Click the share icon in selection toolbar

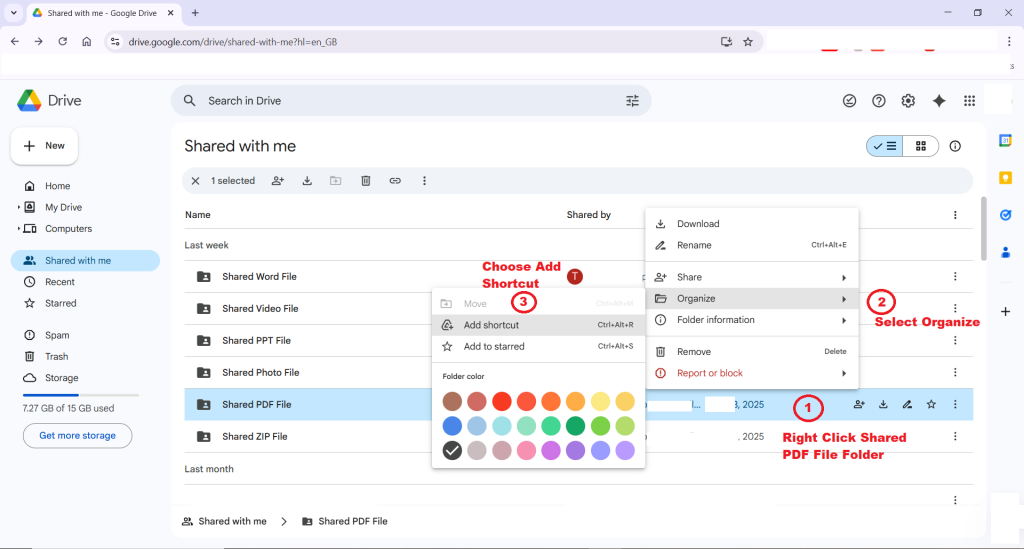pos(278,181)
